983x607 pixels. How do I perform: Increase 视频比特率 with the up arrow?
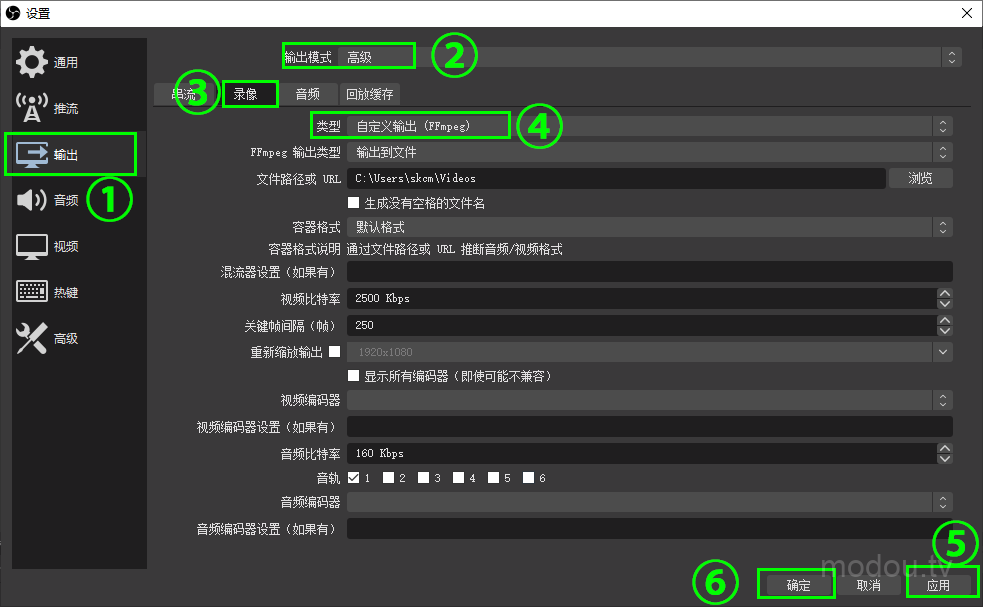point(945,293)
